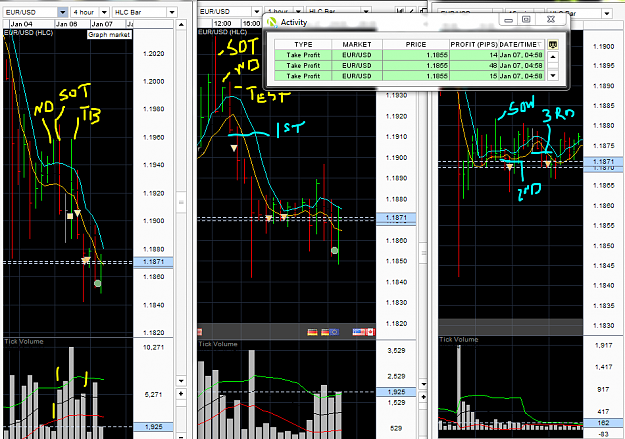
Task: Click the PRICE column header
Action: pos(416,44)
